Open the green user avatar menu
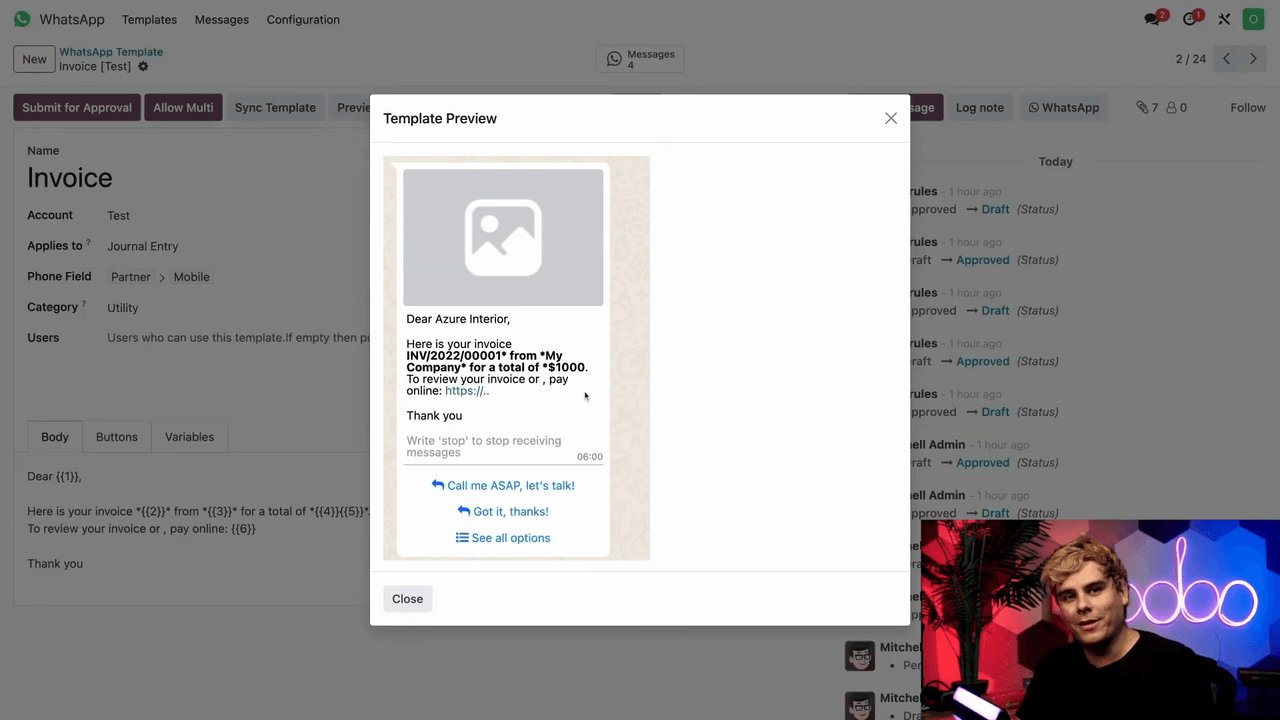 (x=1253, y=19)
